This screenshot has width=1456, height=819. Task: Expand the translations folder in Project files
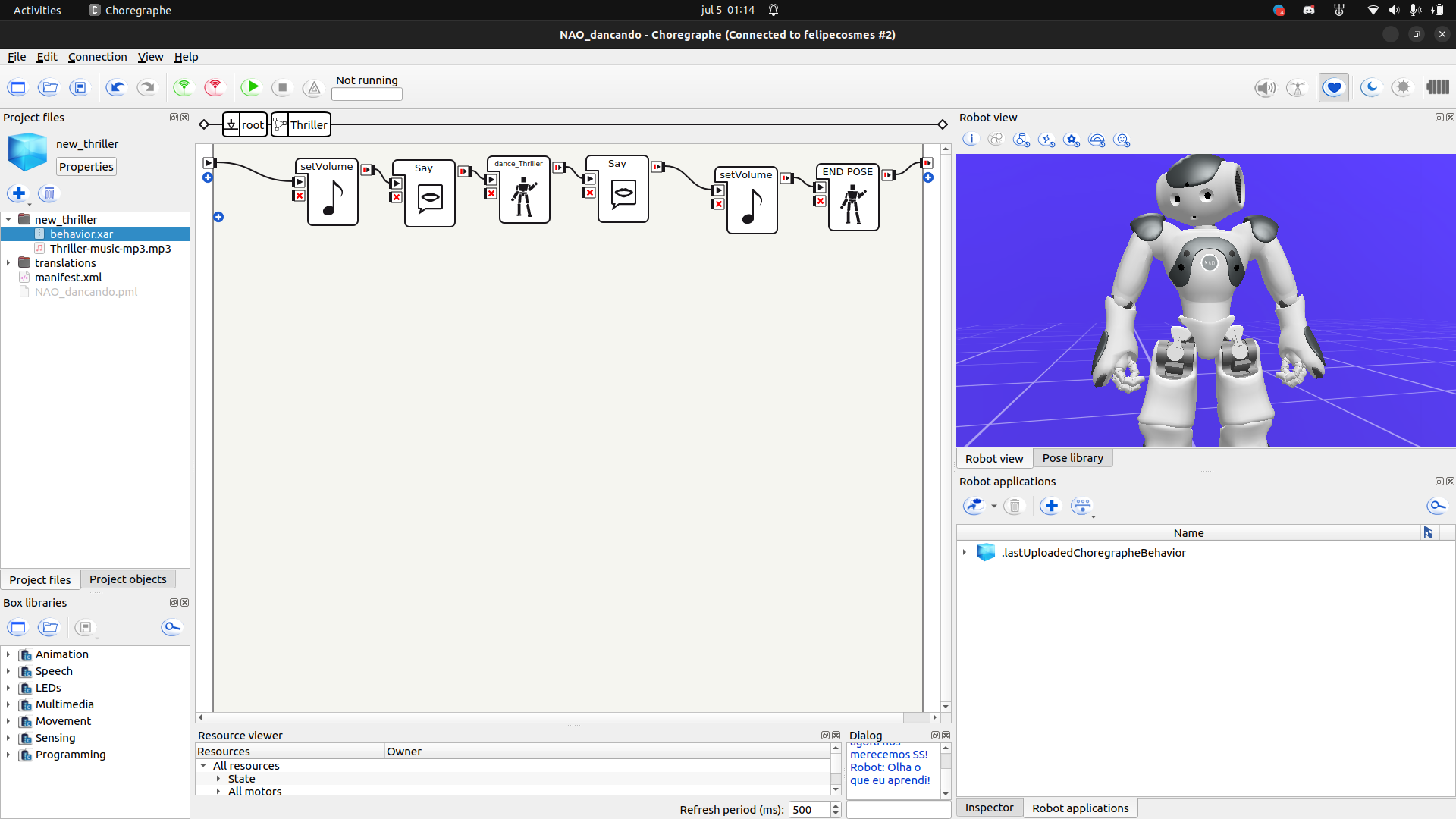tap(8, 262)
